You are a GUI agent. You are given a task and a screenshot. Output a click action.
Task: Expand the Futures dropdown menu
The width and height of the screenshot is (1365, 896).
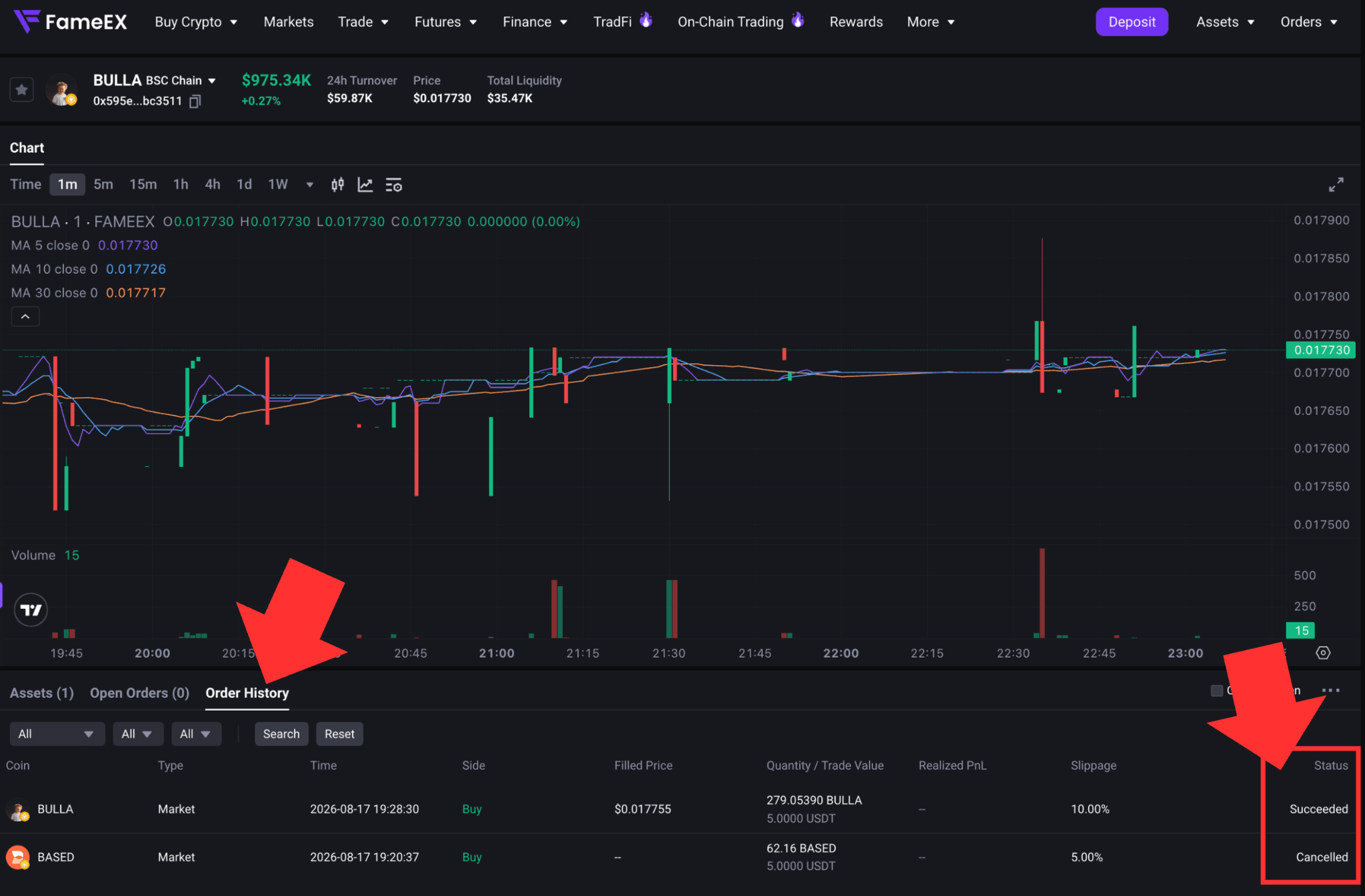click(446, 22)
